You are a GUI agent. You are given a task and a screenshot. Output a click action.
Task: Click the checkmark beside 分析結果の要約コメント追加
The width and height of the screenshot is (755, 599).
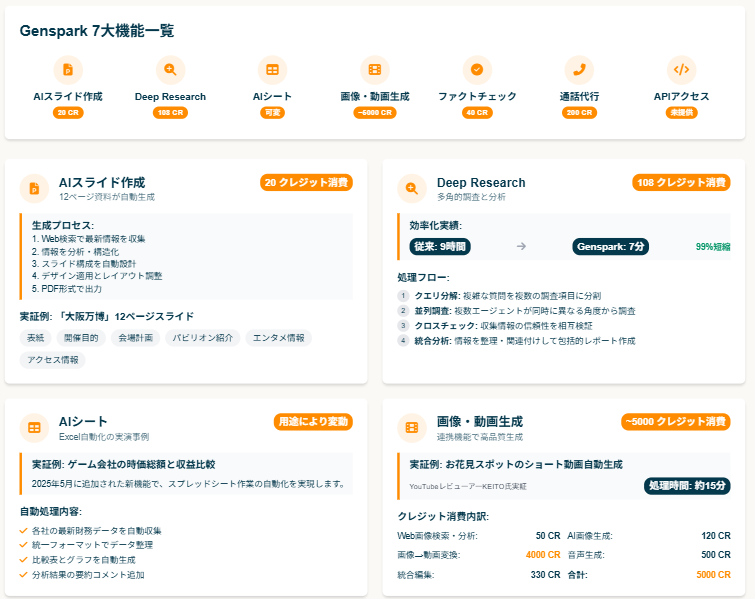point(23,575)
